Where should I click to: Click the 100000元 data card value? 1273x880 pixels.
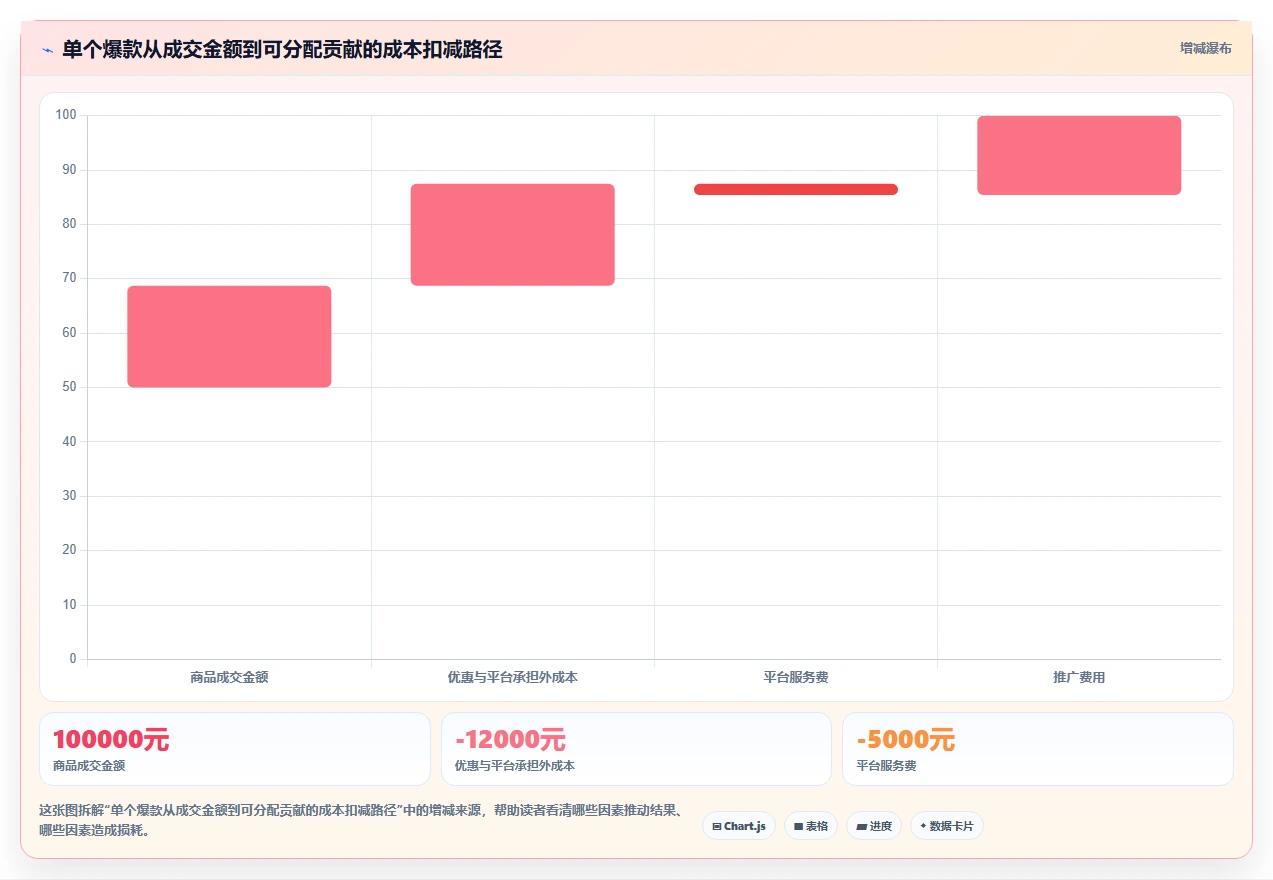pos(111,740)
